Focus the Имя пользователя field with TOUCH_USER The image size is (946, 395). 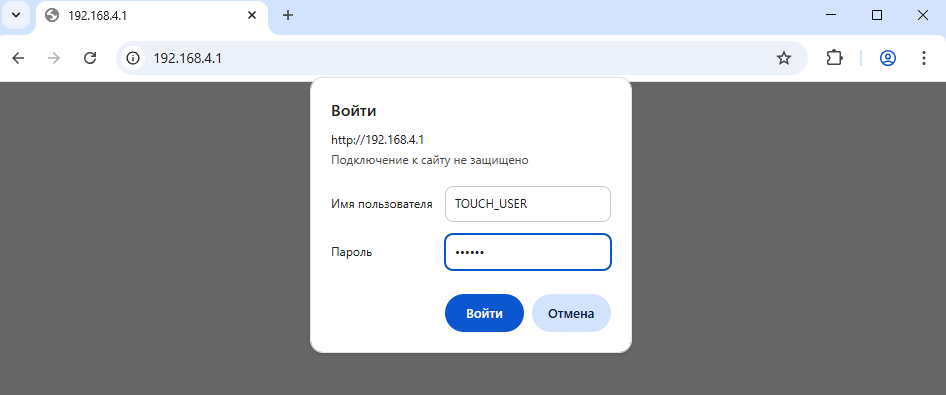528,204
